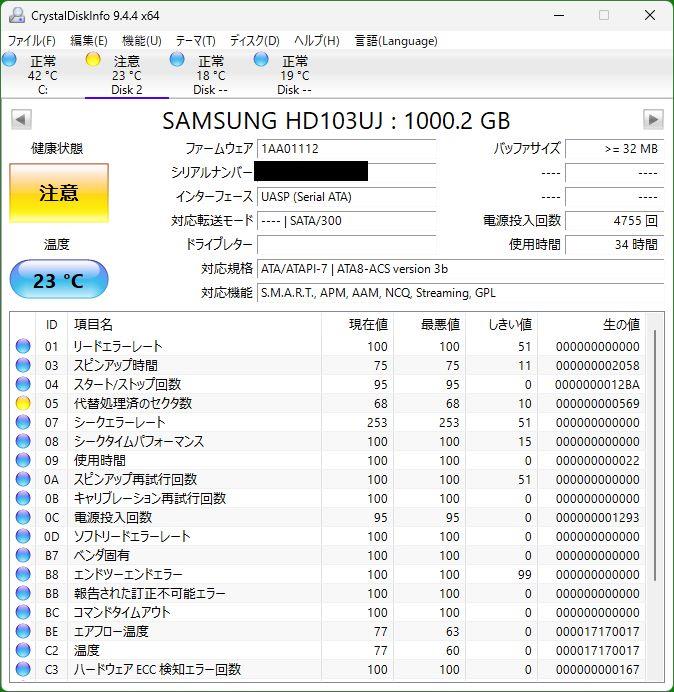Click status orb of row 03 スピンアップ時間
The height and width of the screenshot is (692, 674).
click(23, 365)
